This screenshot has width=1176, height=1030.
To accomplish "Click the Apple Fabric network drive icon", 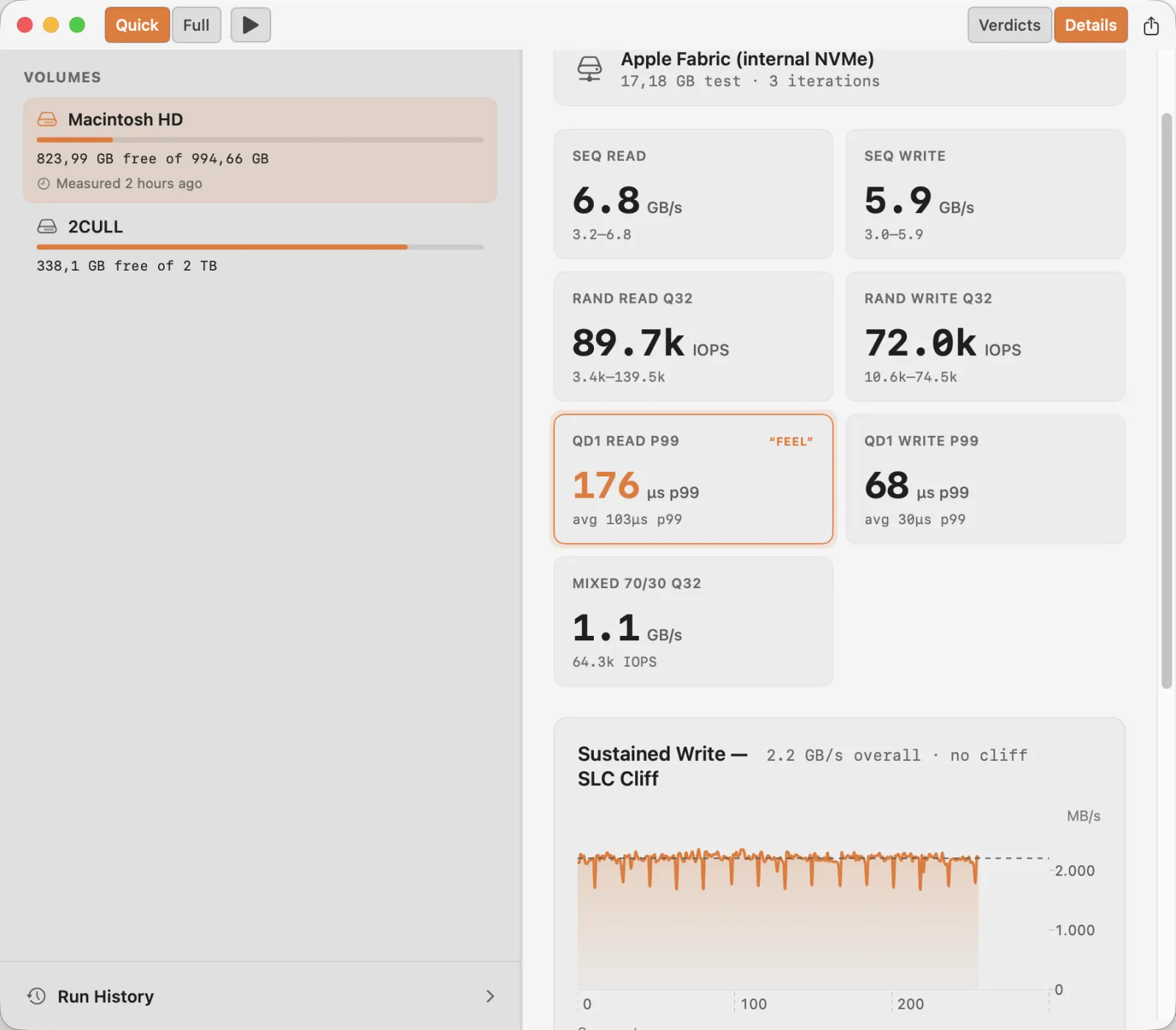I will coord(589,69).
